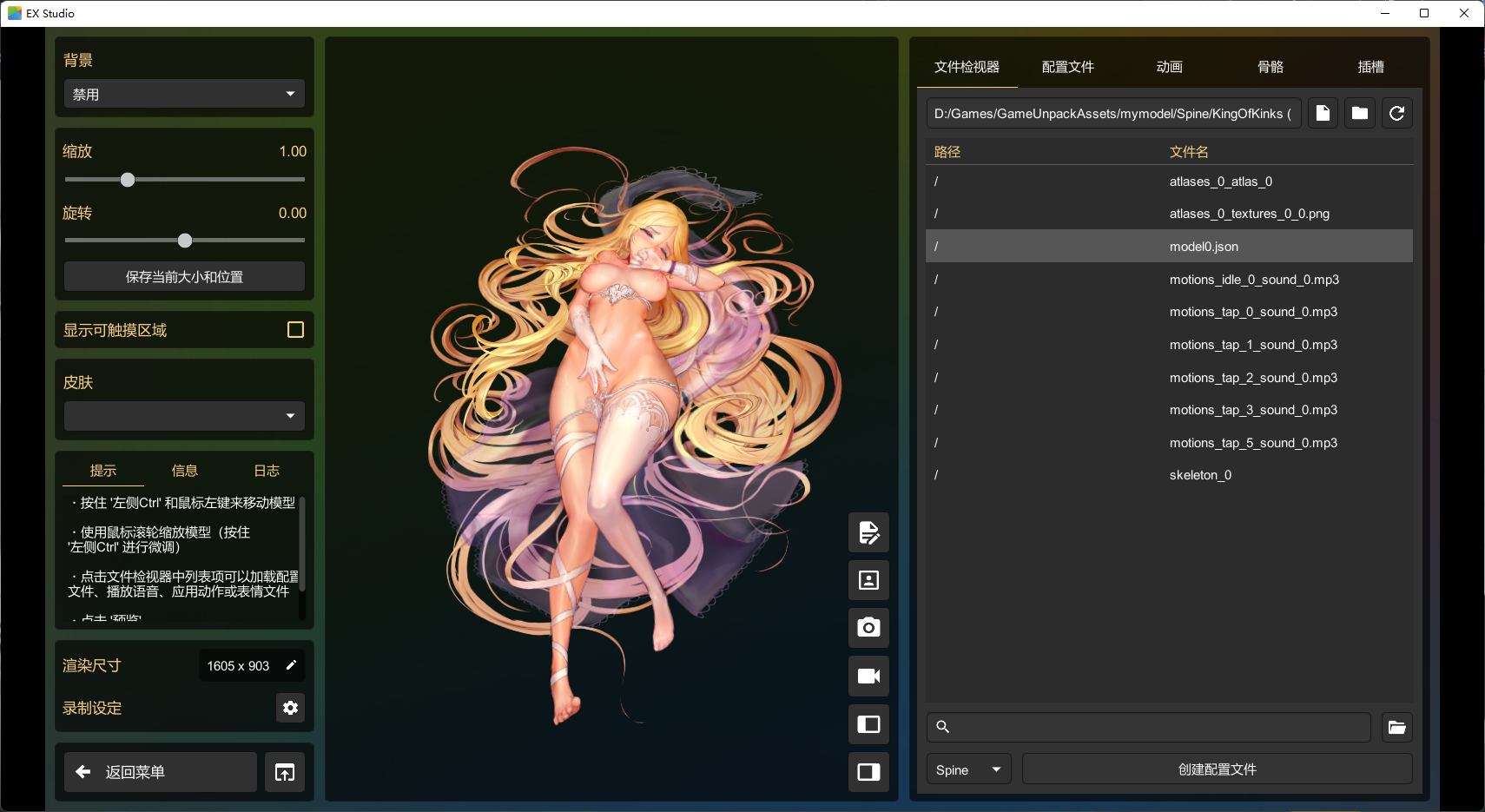The width and height of the screenshot is (1485, 812).
Task: Click the 1.00 zoom value
Action: [x=293, y=151]
